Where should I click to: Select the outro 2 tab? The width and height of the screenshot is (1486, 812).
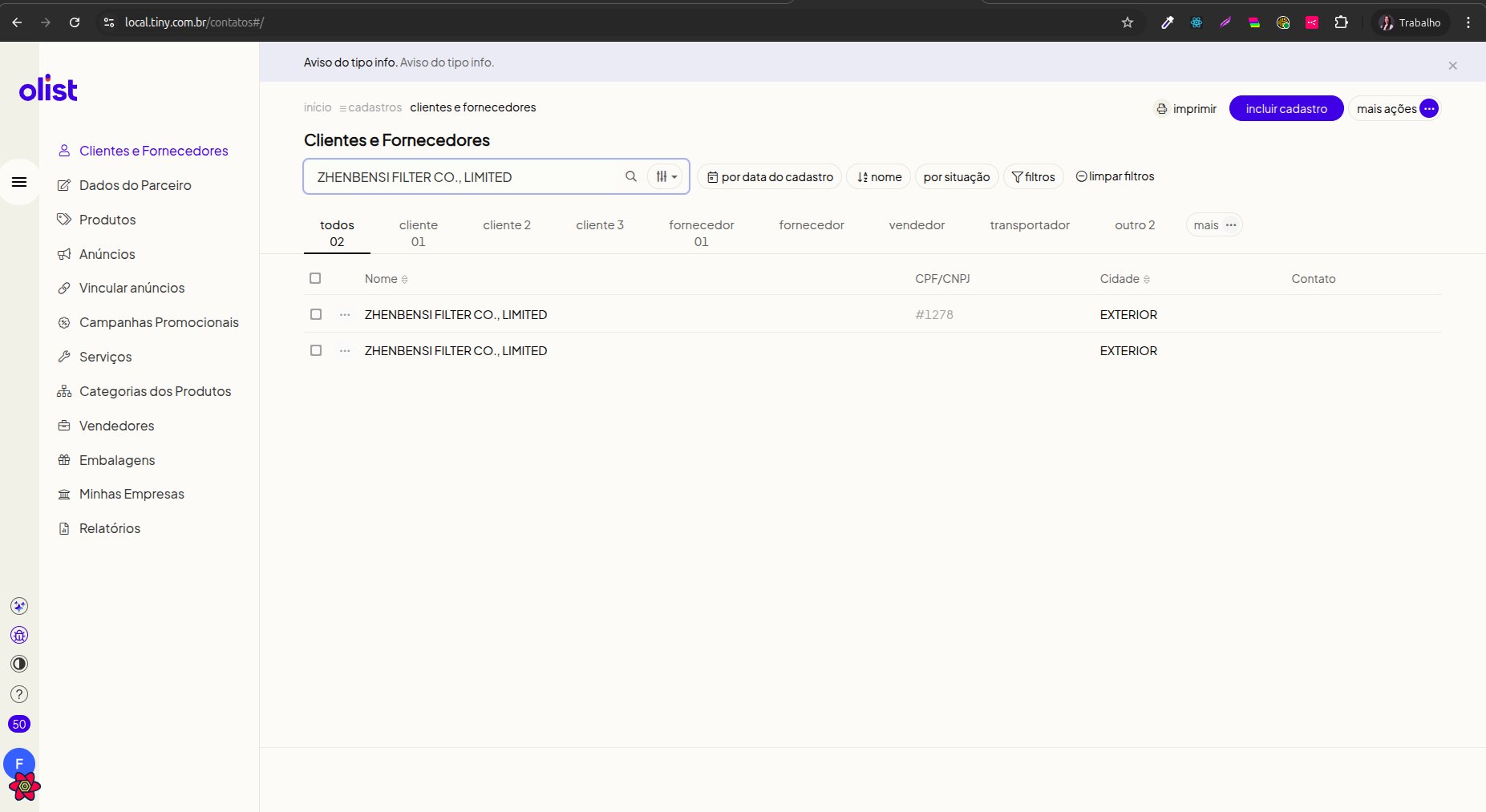click(x=1135, y=225)
